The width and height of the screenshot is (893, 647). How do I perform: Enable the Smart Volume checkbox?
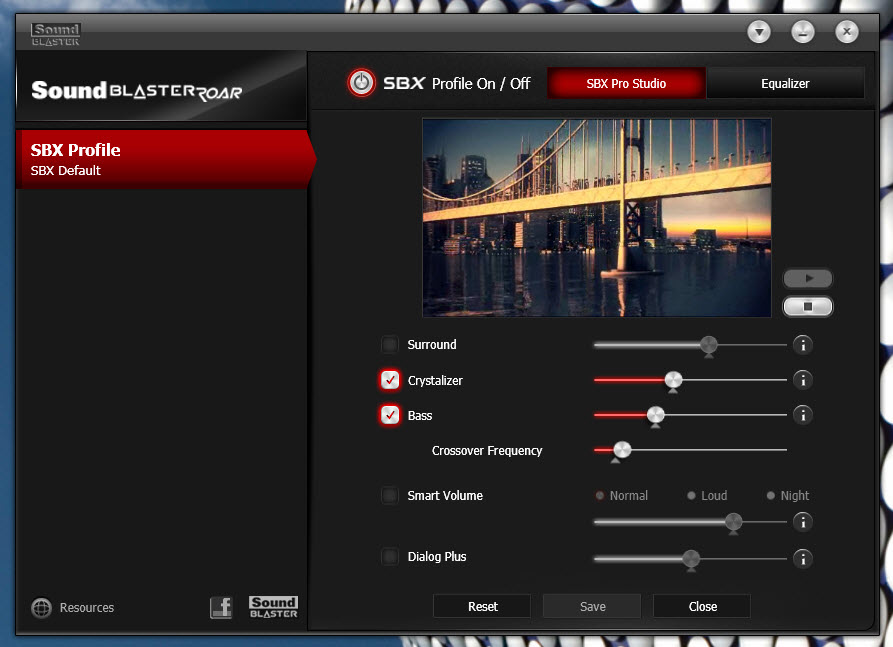[390, 495]
